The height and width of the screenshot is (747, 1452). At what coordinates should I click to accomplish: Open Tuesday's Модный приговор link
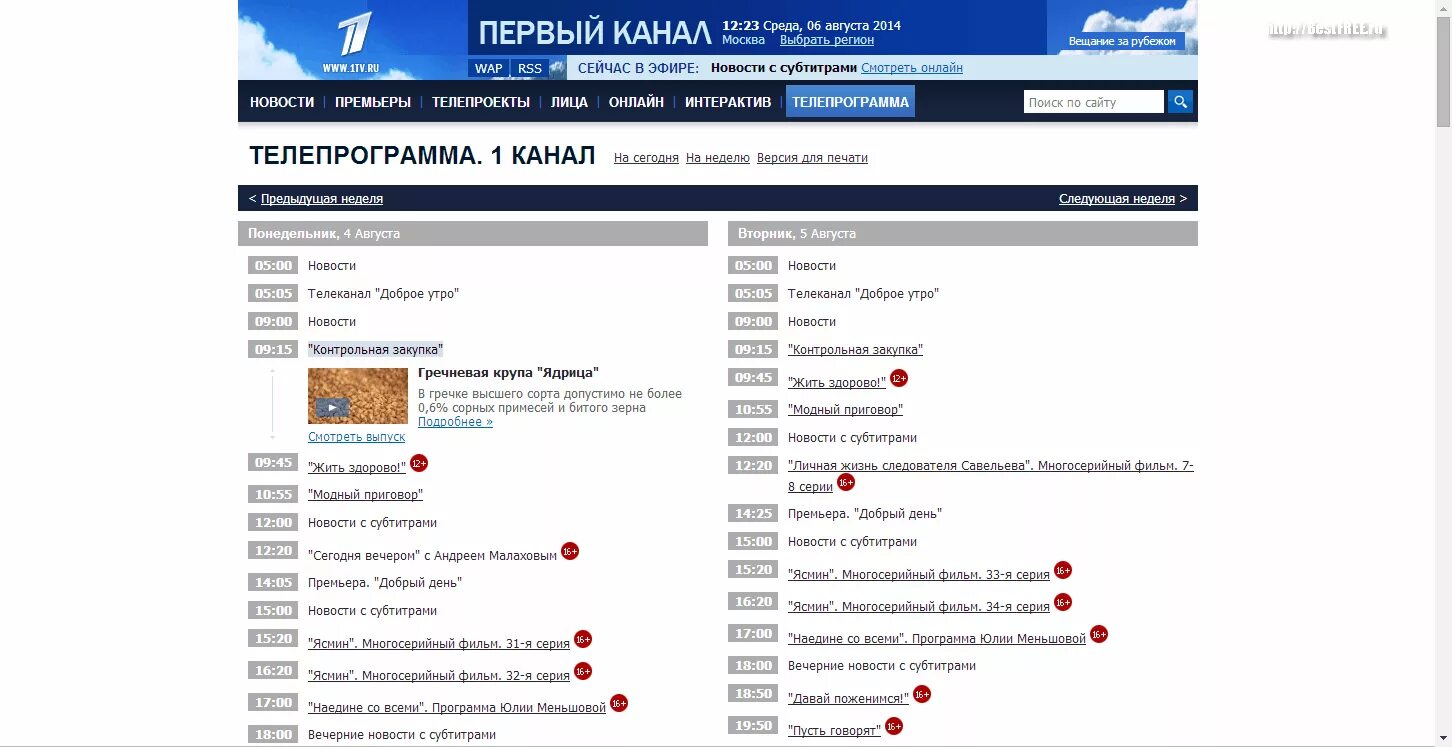[x=845, y=410]
